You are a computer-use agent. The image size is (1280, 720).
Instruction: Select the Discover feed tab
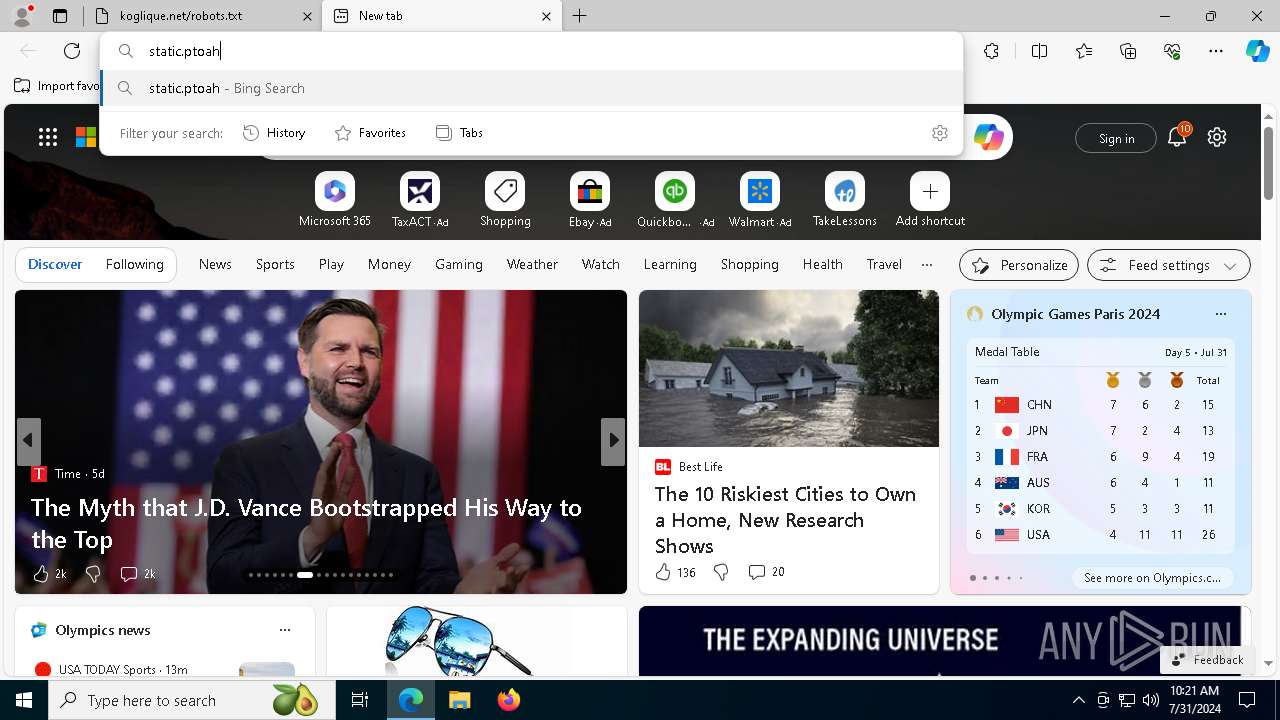55,264
